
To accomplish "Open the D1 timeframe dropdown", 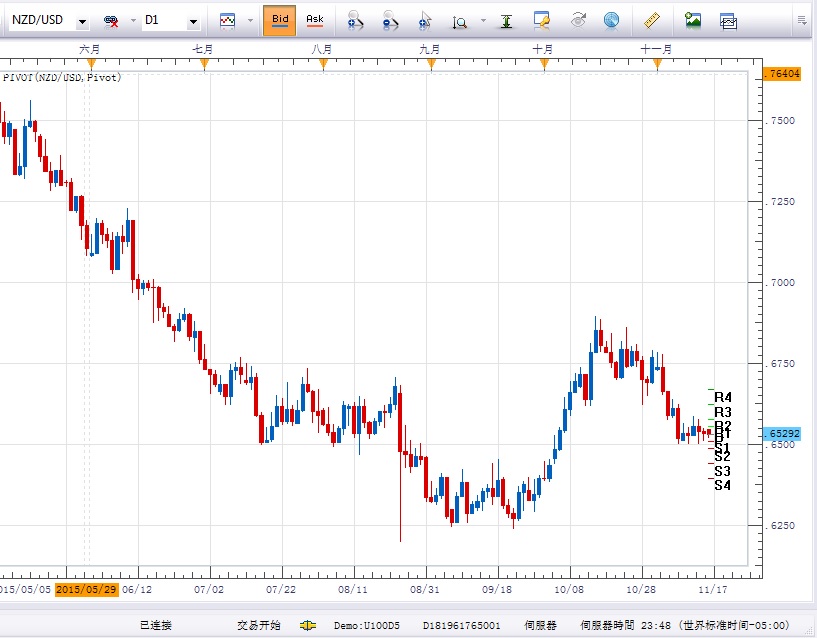I will tap(193, 19).
